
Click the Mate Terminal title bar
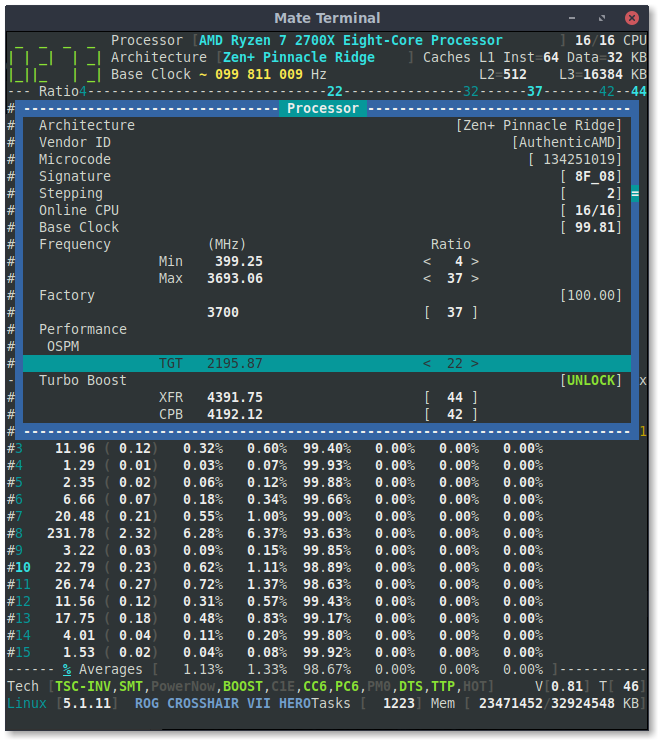coord(327,18)
